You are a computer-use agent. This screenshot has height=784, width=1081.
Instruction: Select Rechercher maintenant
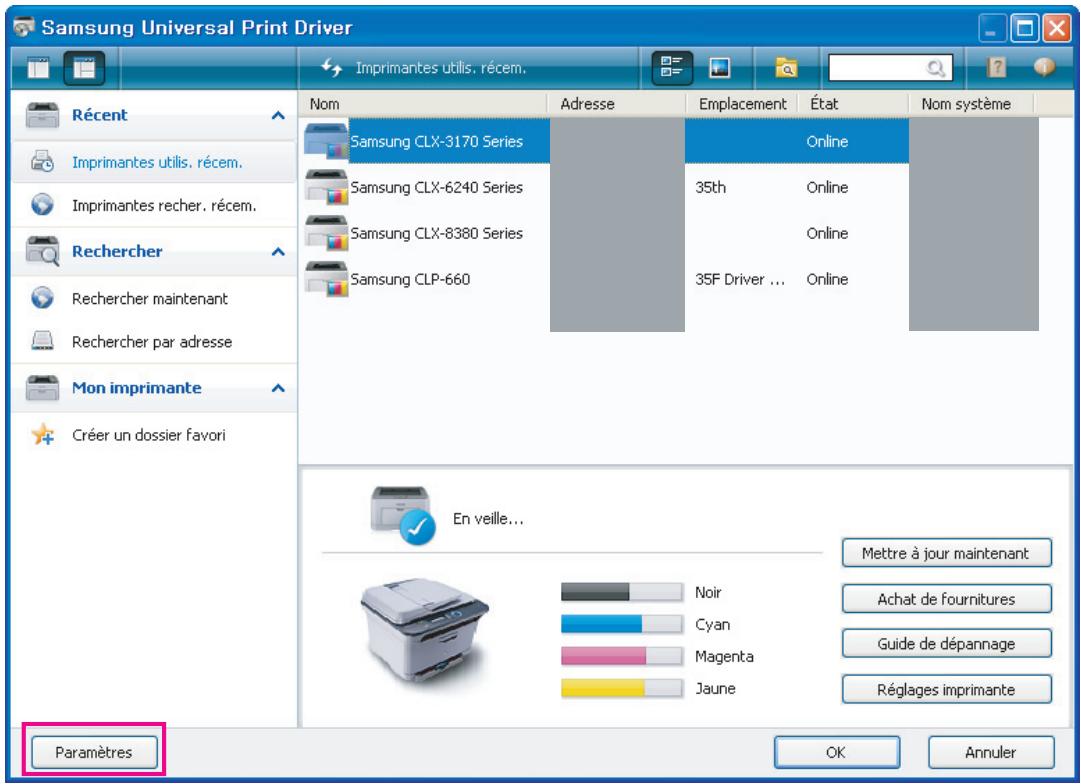click(x=150, y=299)
